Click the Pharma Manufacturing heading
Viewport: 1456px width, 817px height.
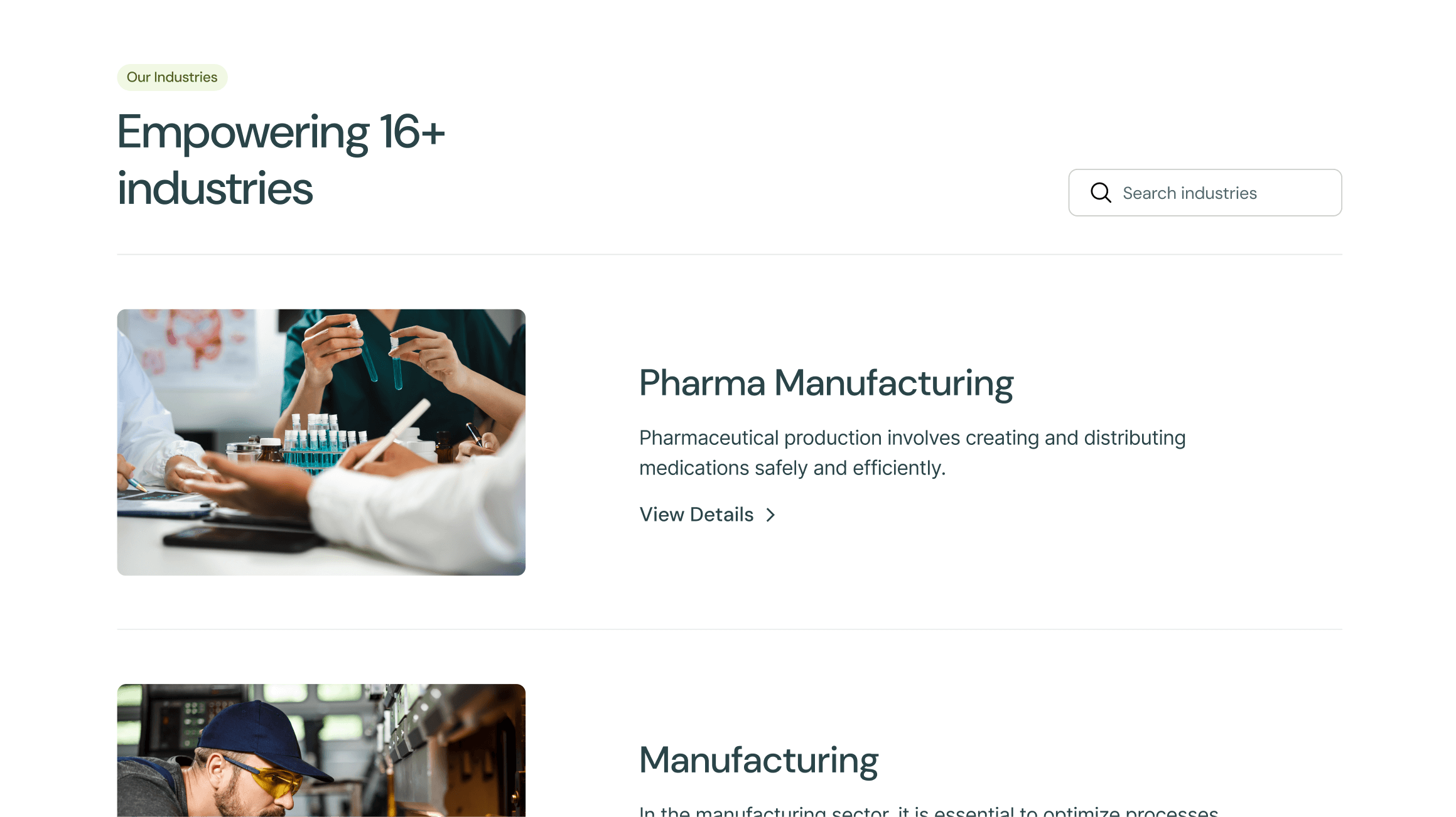click(826, 383)
